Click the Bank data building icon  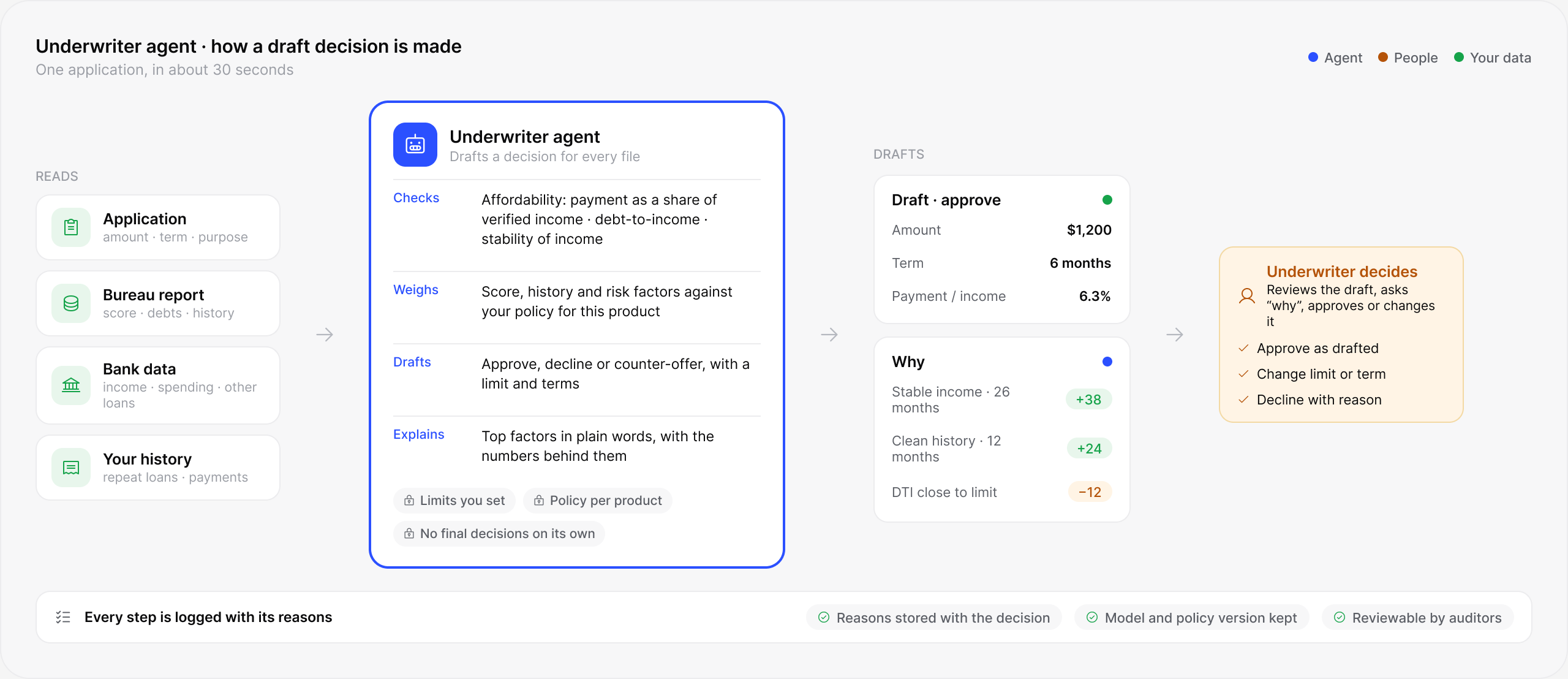(x=71, y=385)
